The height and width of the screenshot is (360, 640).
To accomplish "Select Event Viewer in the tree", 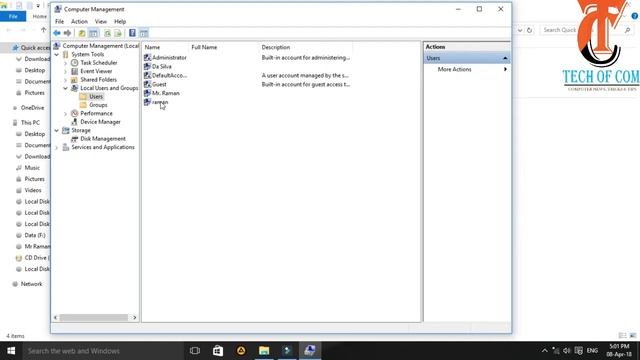I will click(x=96, y=71).
